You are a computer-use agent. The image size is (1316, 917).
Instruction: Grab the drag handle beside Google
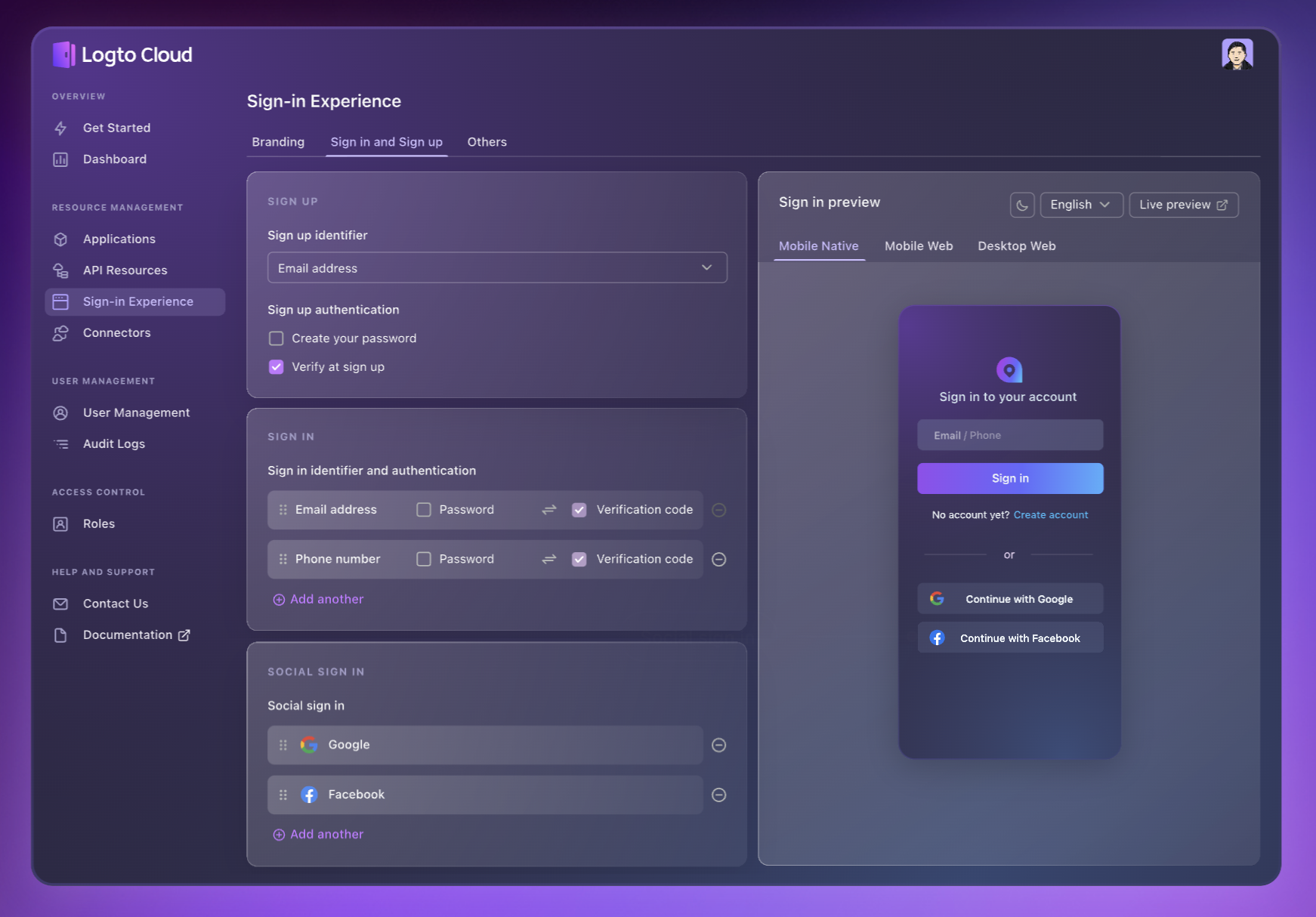point(283,746)
